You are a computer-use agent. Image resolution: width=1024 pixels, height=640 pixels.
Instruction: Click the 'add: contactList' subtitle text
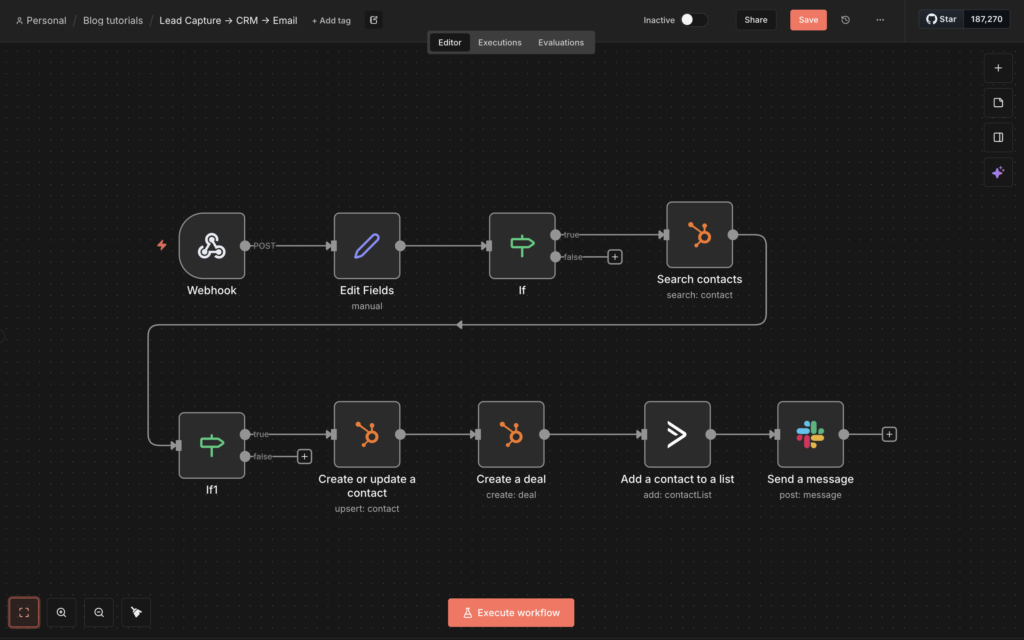click(677, 495)
